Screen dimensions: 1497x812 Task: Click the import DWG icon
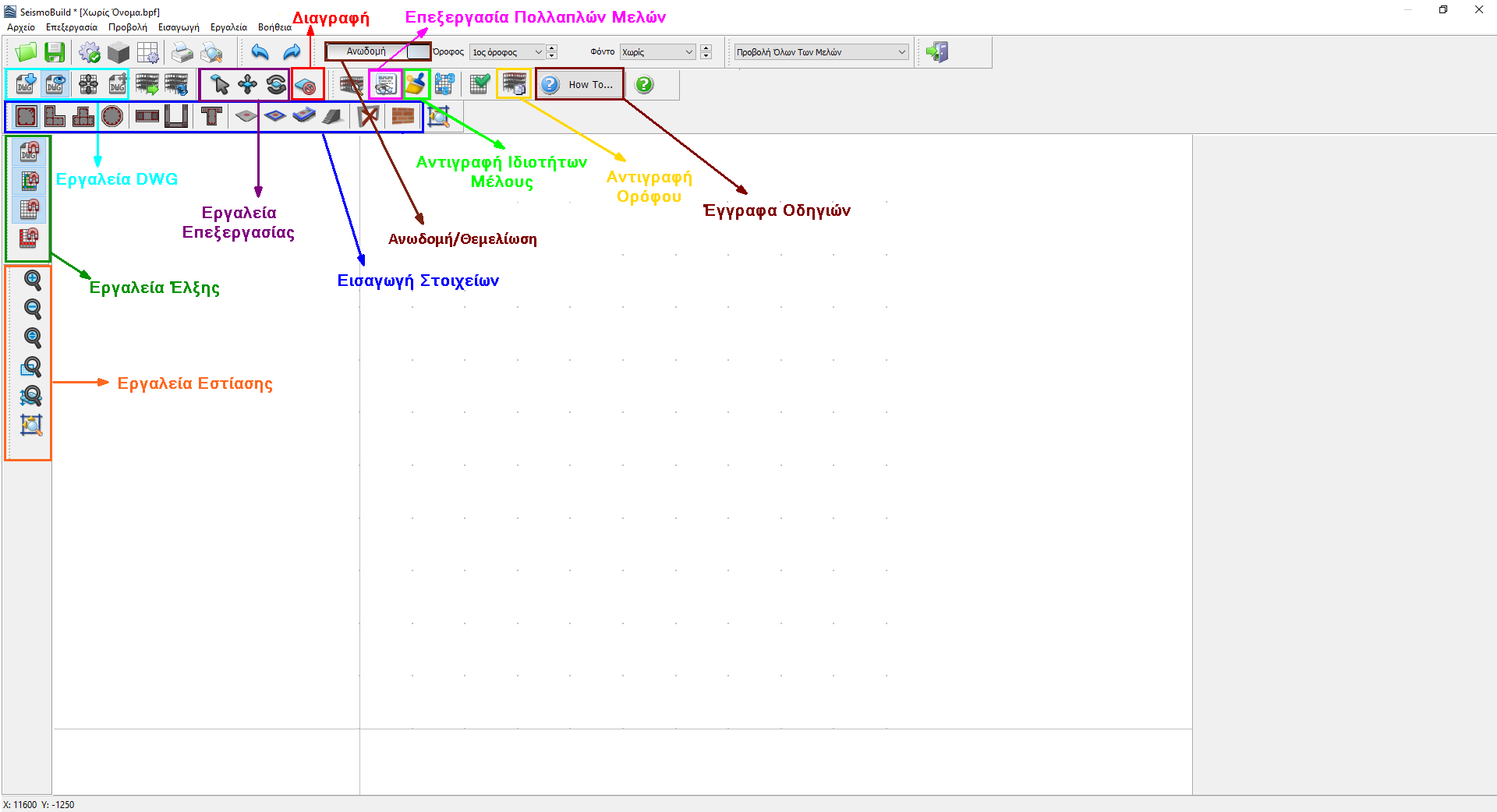[26, 84]
